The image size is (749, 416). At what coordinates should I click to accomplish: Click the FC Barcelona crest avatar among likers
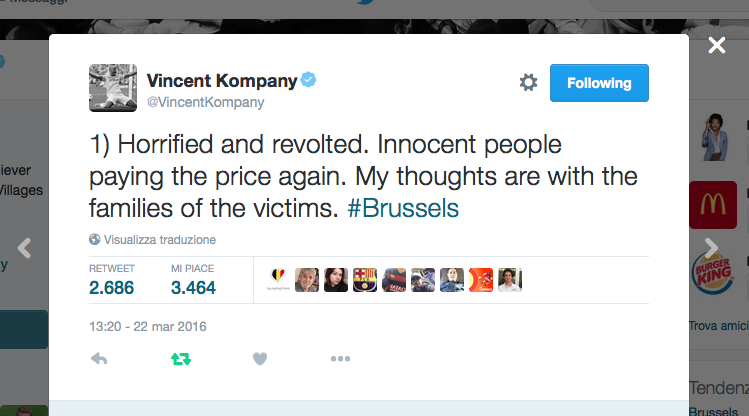click(x=365, y=280)
